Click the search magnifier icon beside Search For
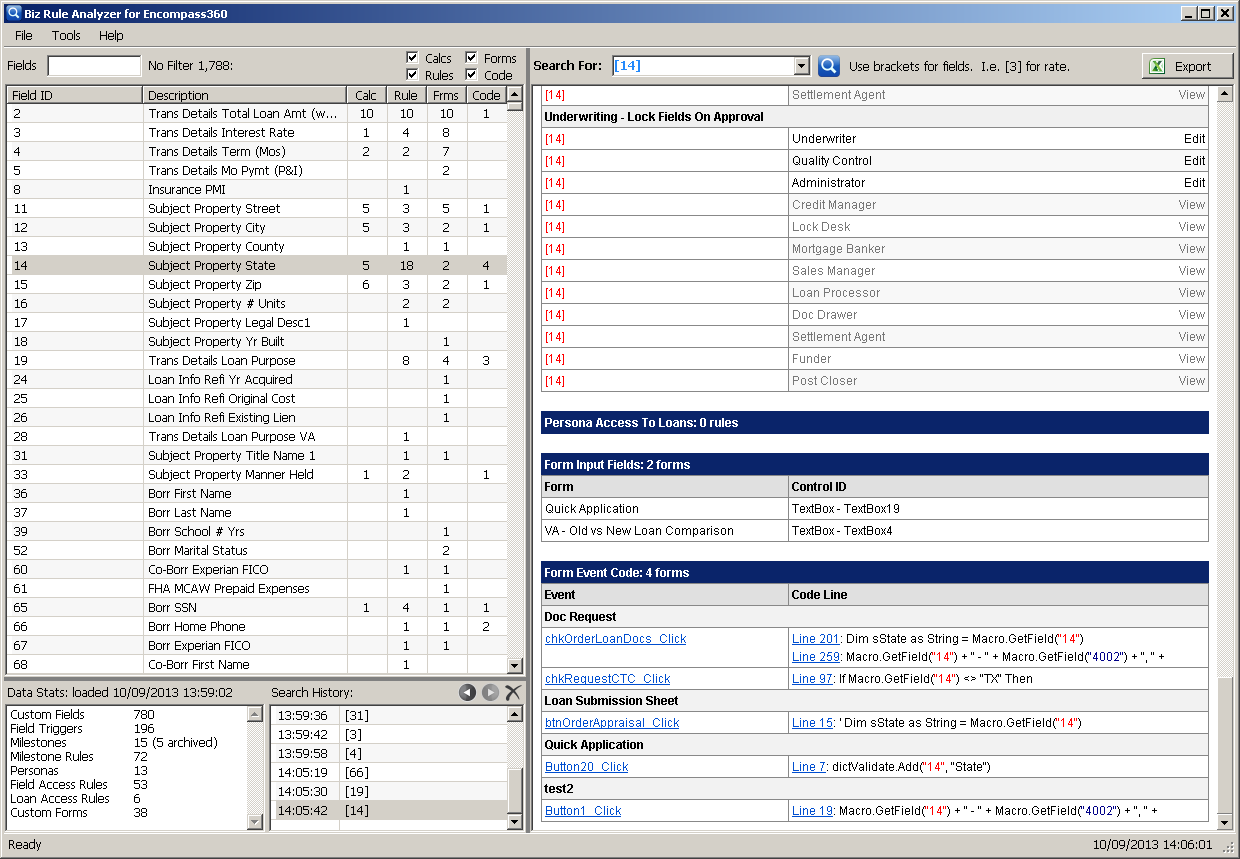1240x859 pixels. point(828,65)
